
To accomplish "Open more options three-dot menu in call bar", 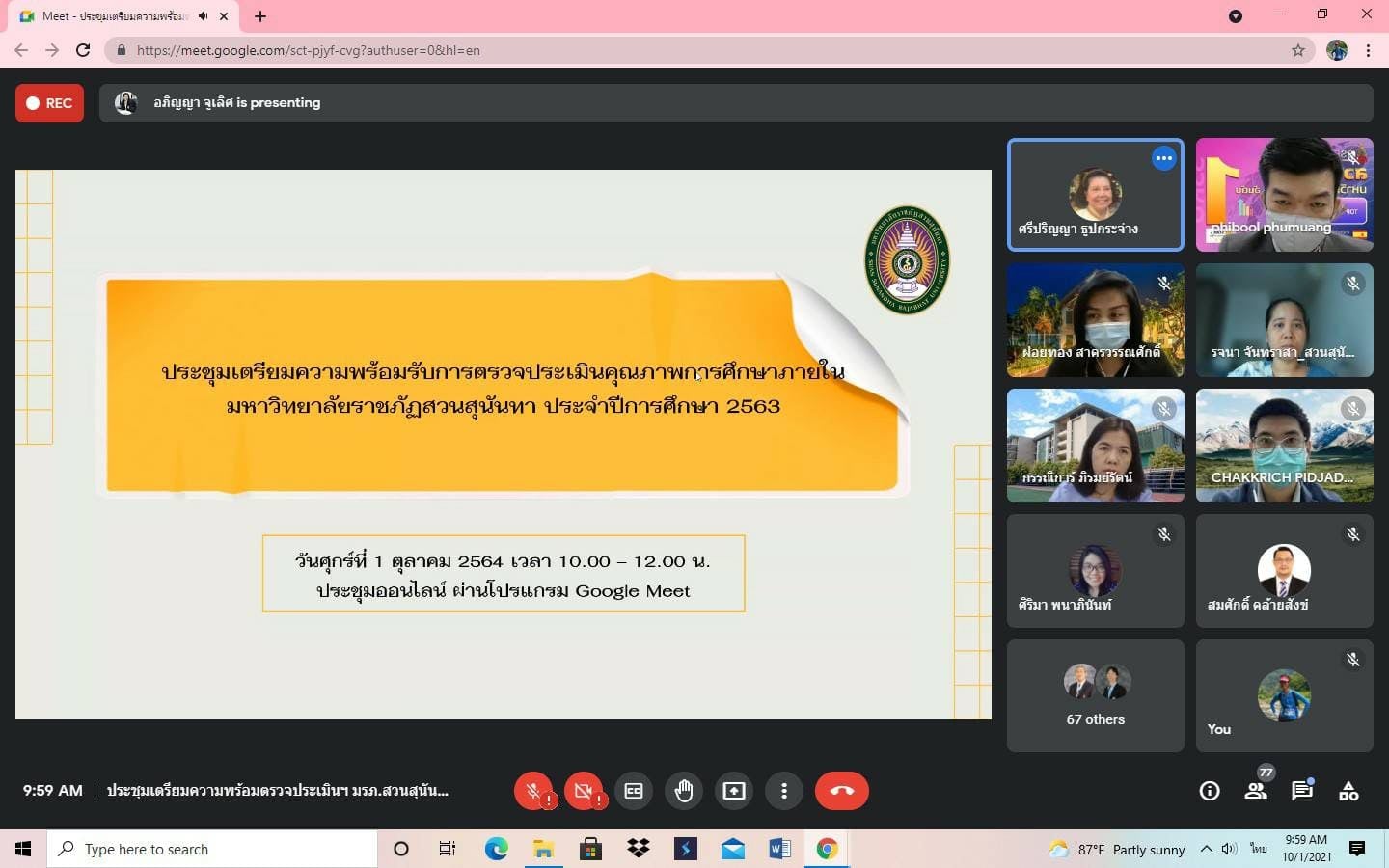I will [x=784, y=791].
